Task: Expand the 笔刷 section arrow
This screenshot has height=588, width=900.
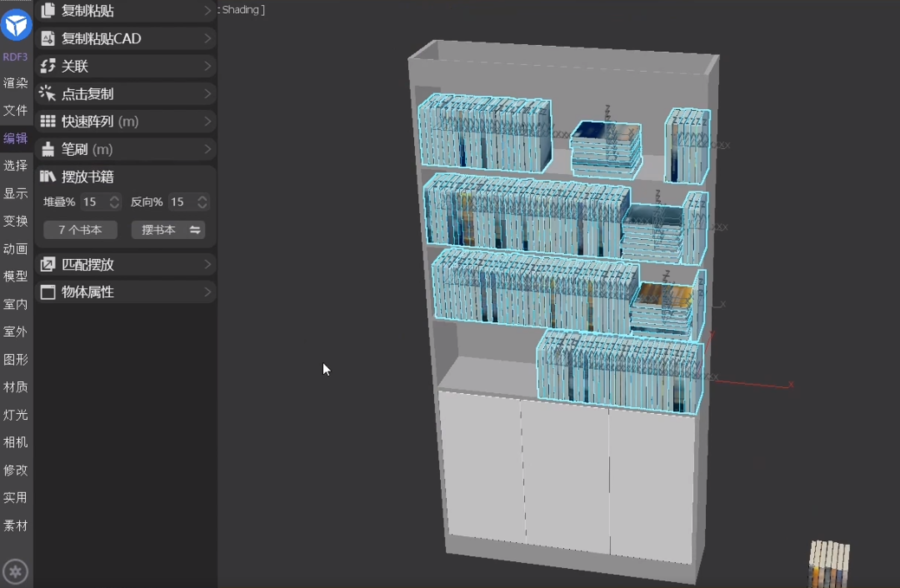Action: (207, 149)
